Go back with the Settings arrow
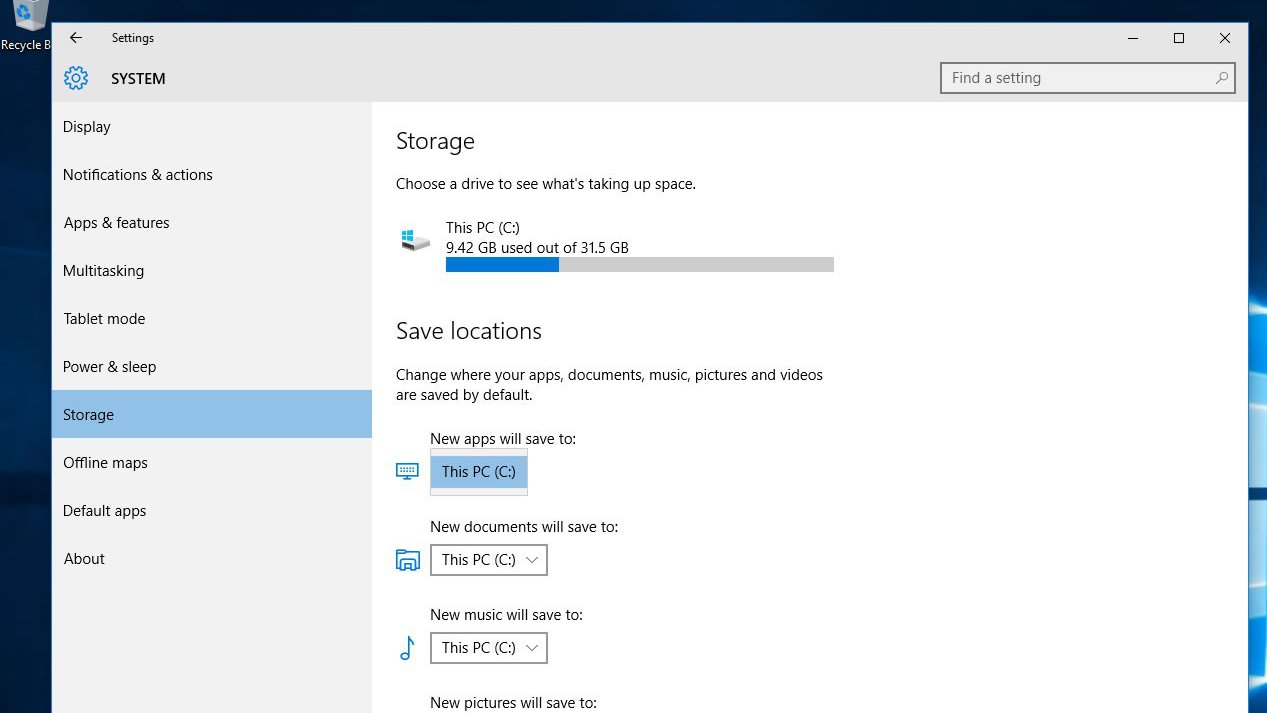Screen dimensions: 1267x713 pos(76,38)
